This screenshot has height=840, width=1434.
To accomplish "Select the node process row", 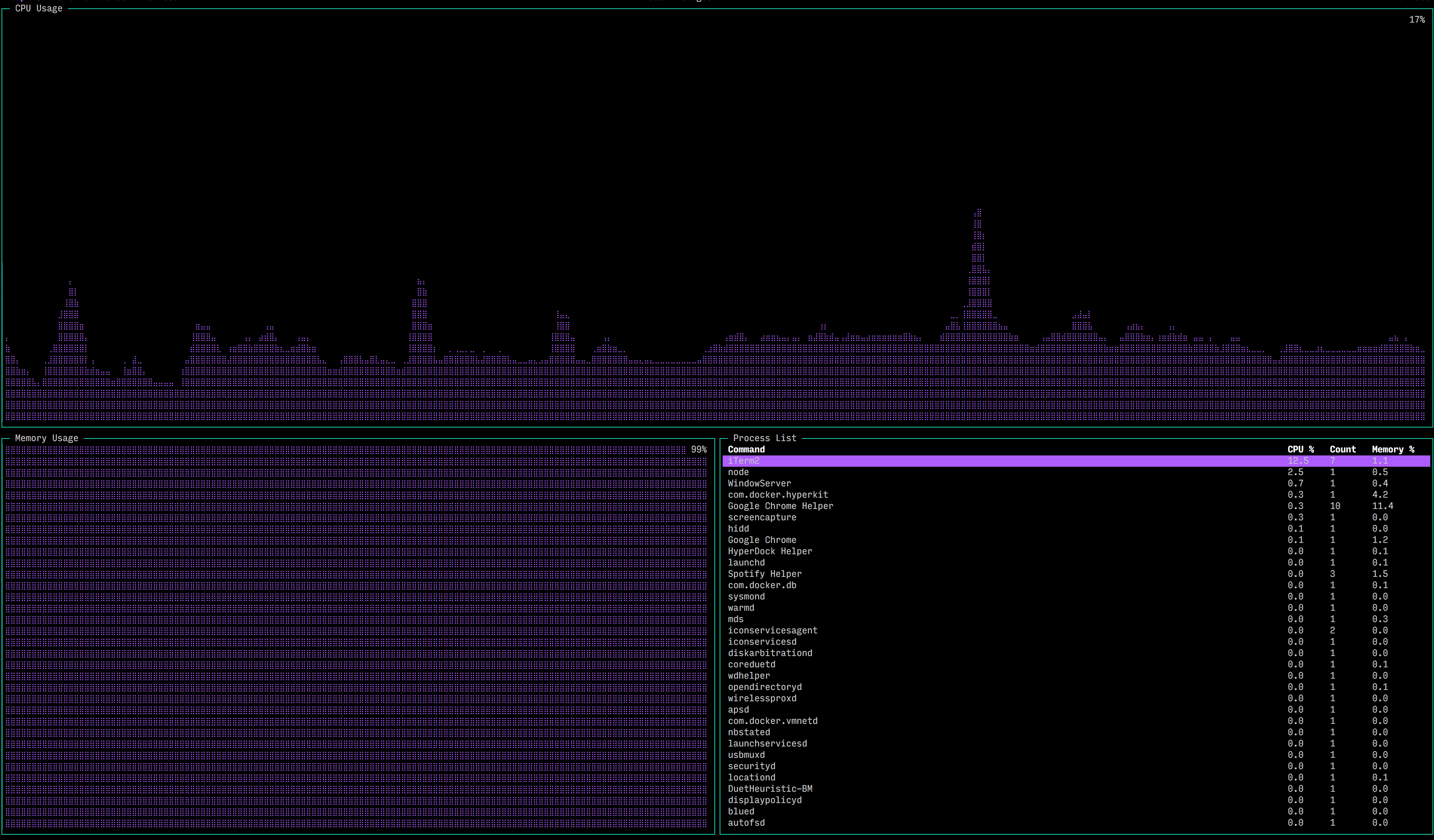I will tap(1076, 472).
